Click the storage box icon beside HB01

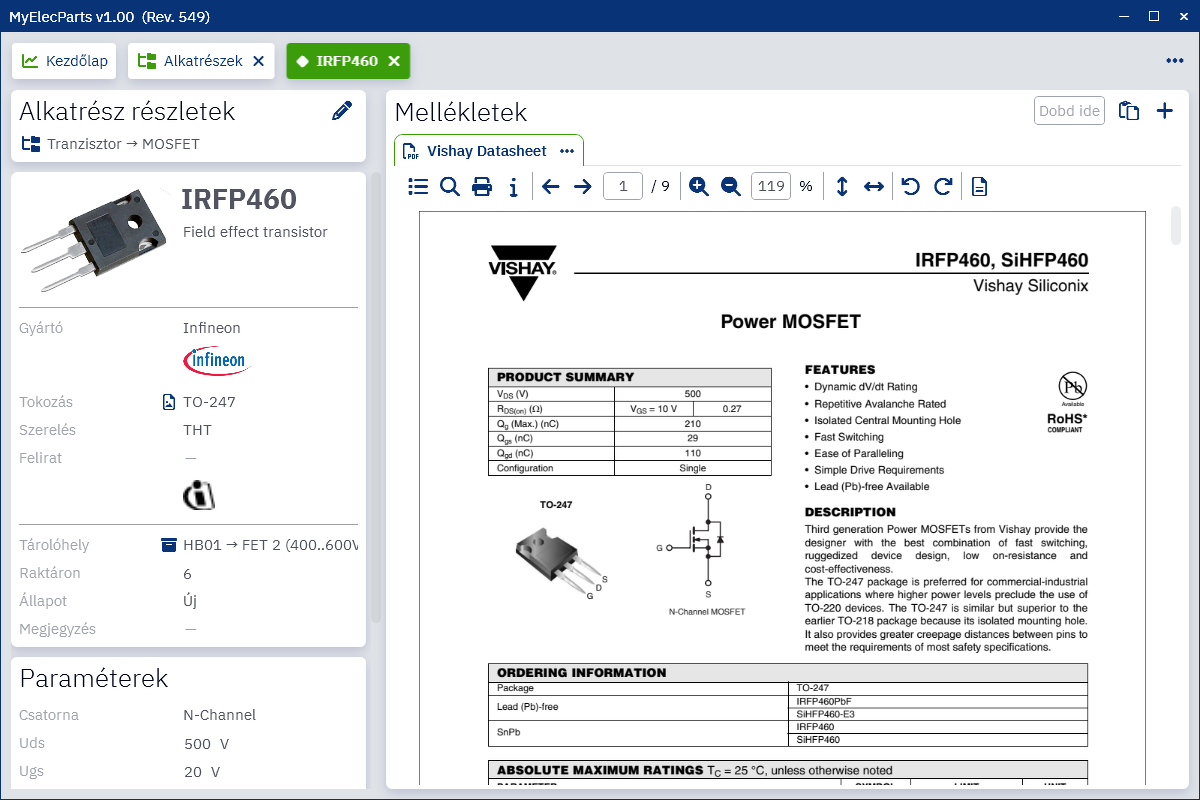pos(169,545)
